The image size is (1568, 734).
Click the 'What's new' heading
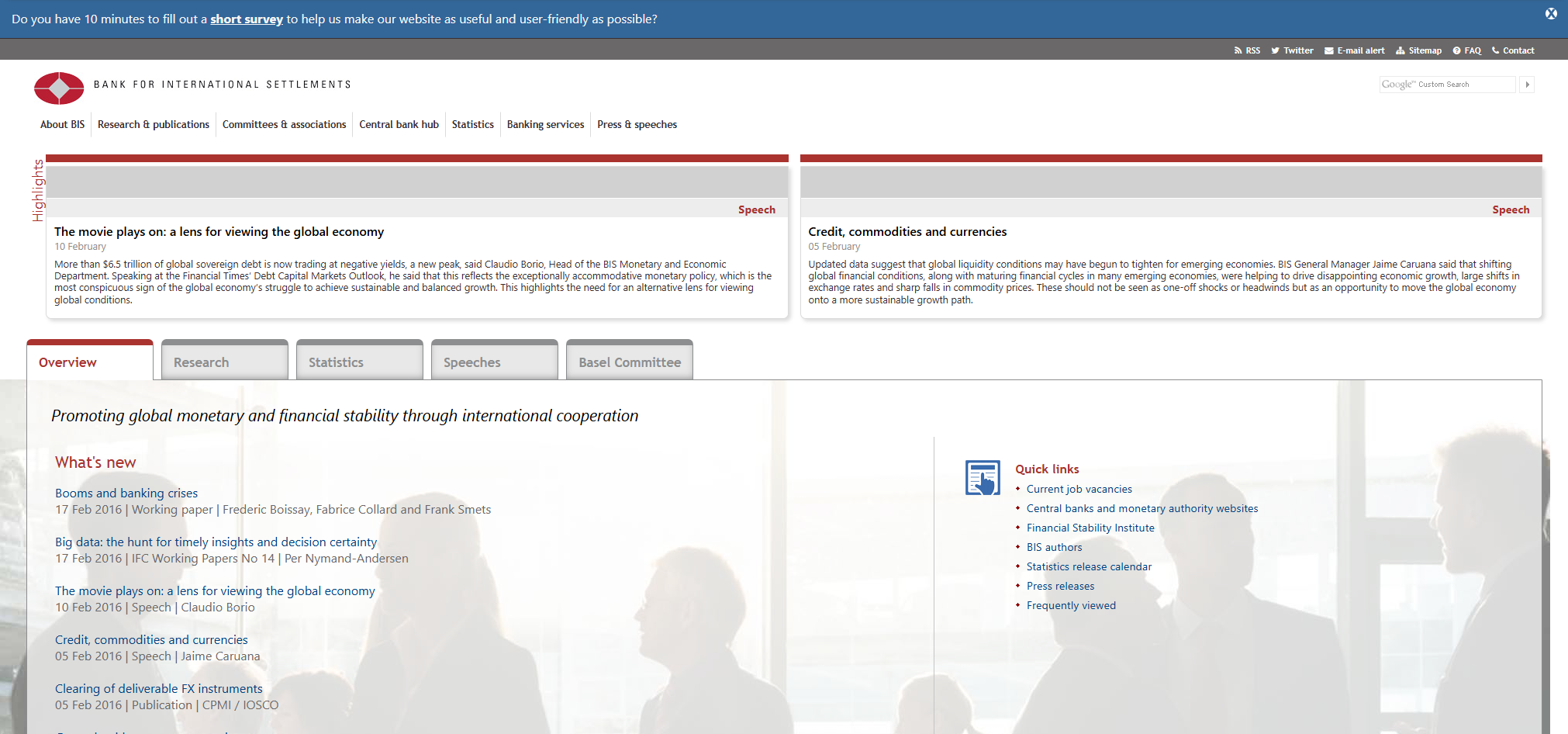point(95,462)
